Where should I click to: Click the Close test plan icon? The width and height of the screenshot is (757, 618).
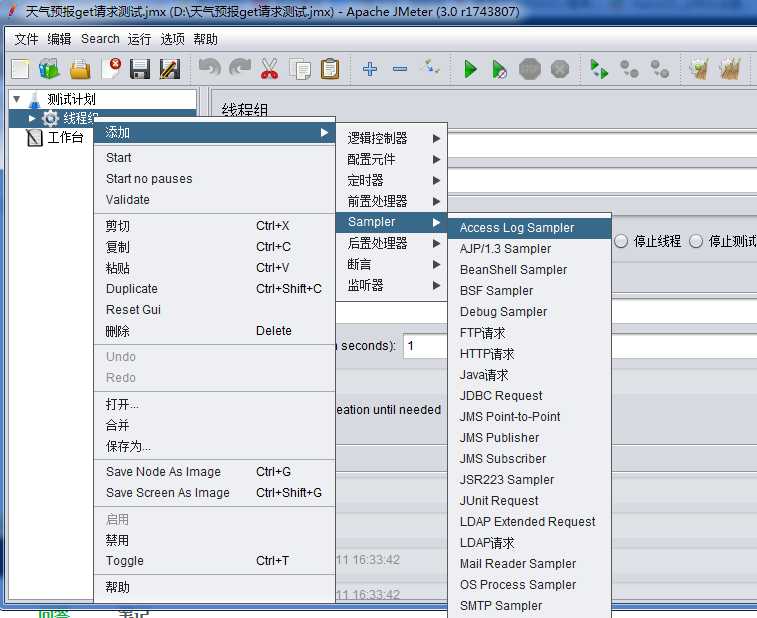111,69
